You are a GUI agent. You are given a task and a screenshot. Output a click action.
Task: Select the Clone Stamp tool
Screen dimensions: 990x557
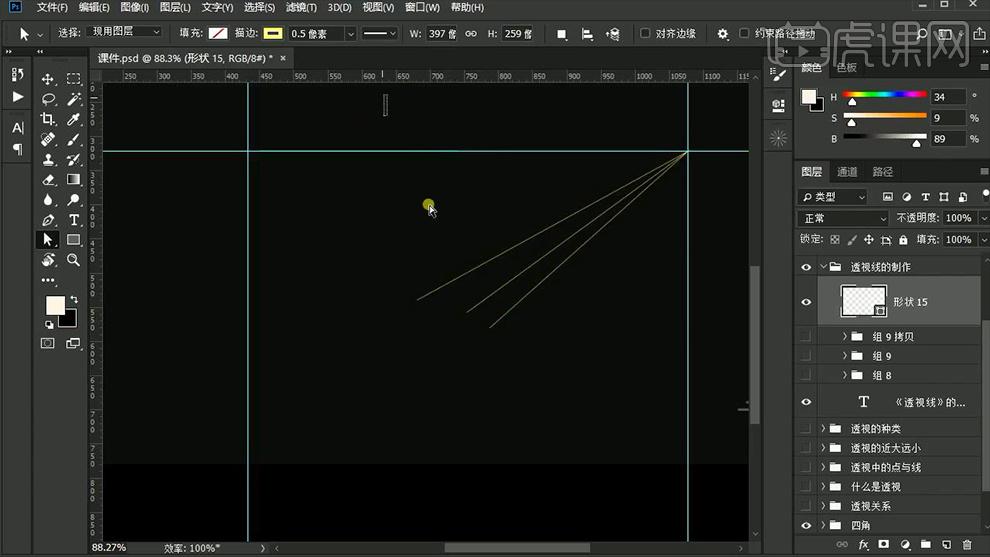pos(47,160)
